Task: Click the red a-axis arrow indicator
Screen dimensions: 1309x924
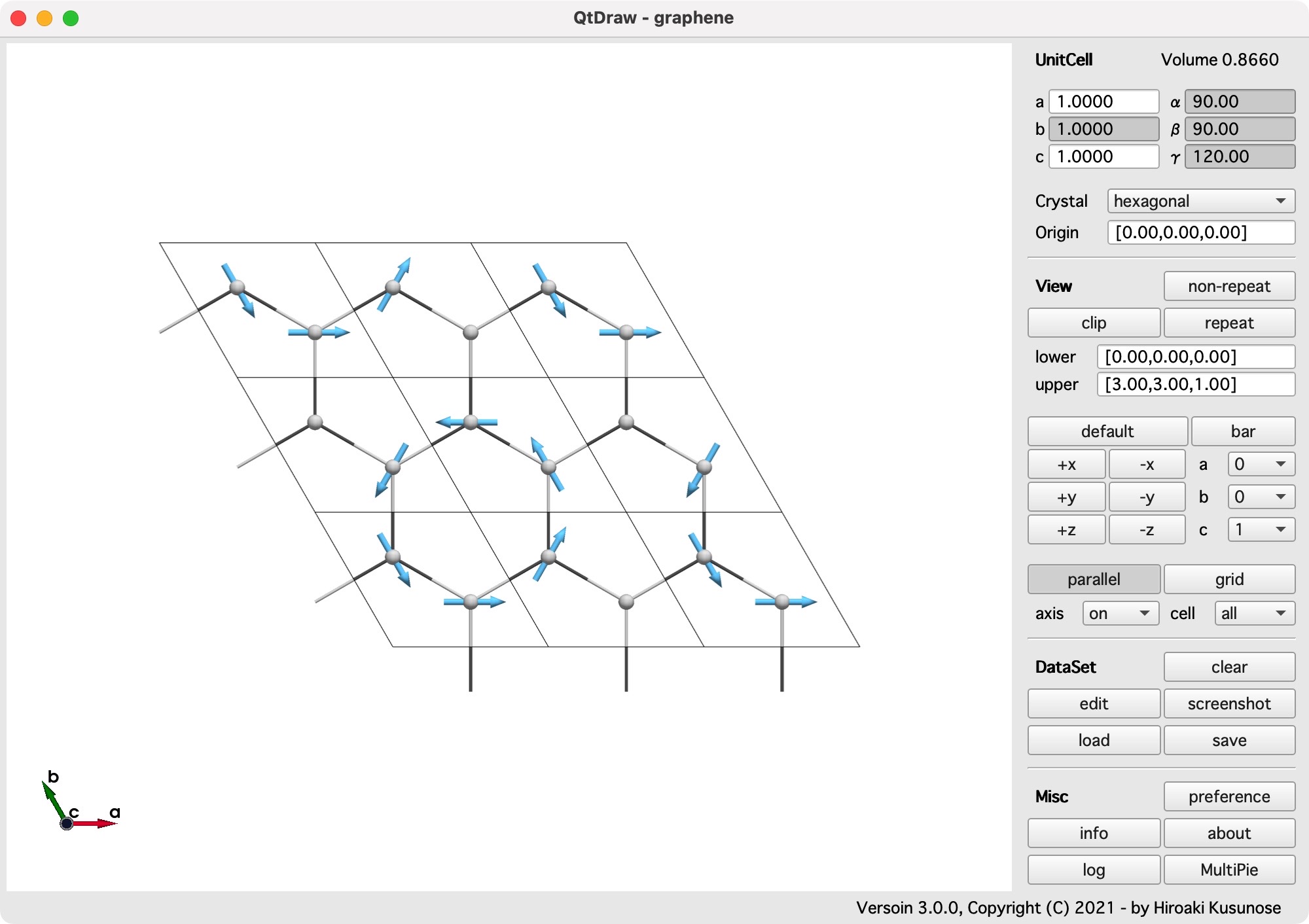Action: (x=95, y=823)
